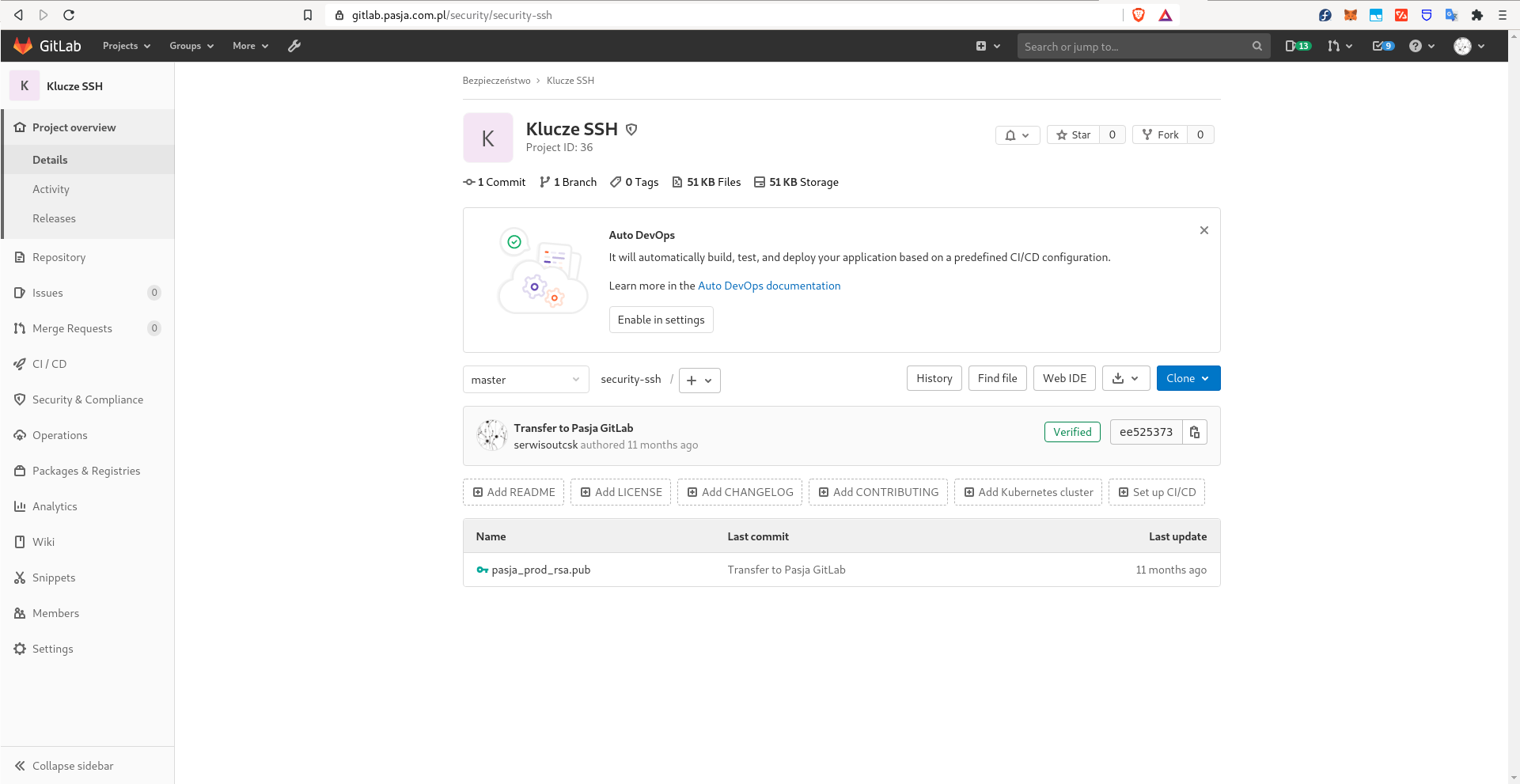Click Set up CI/CD button
This screenshot has height=784, width=1520.
click(1156, 492)
